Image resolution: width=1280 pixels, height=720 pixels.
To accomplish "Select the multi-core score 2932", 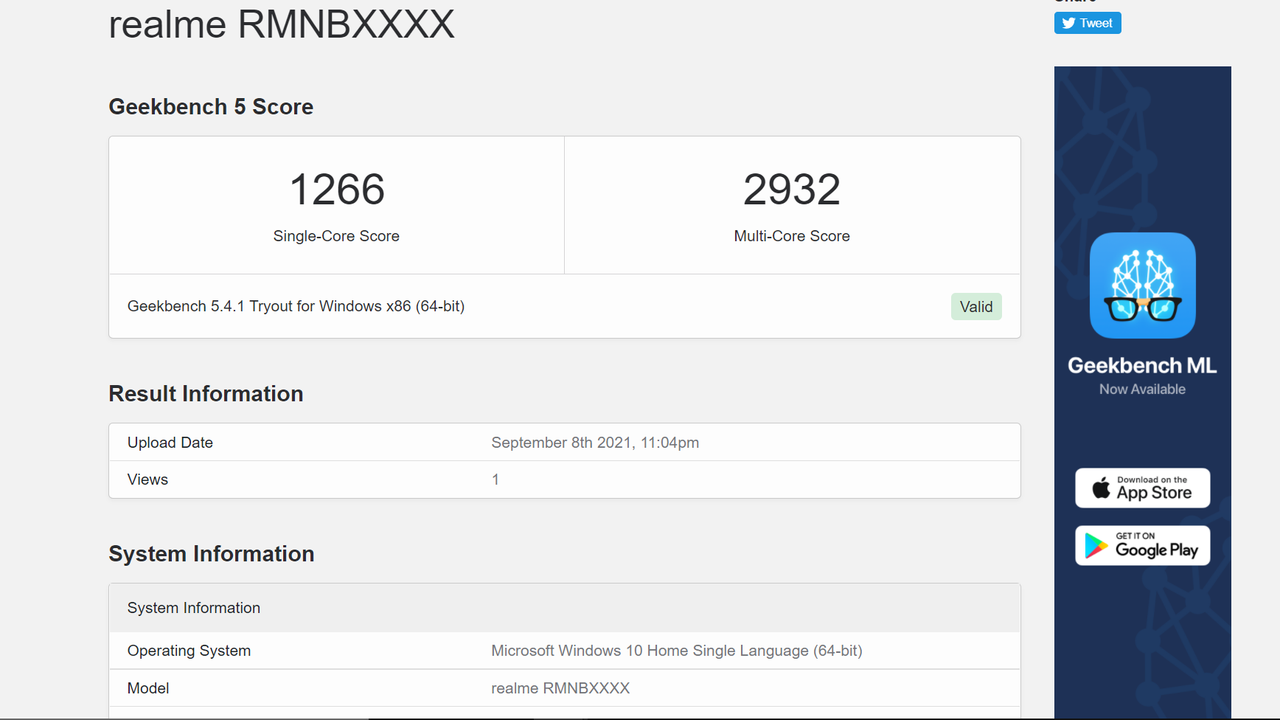I will tap(792, 189).
